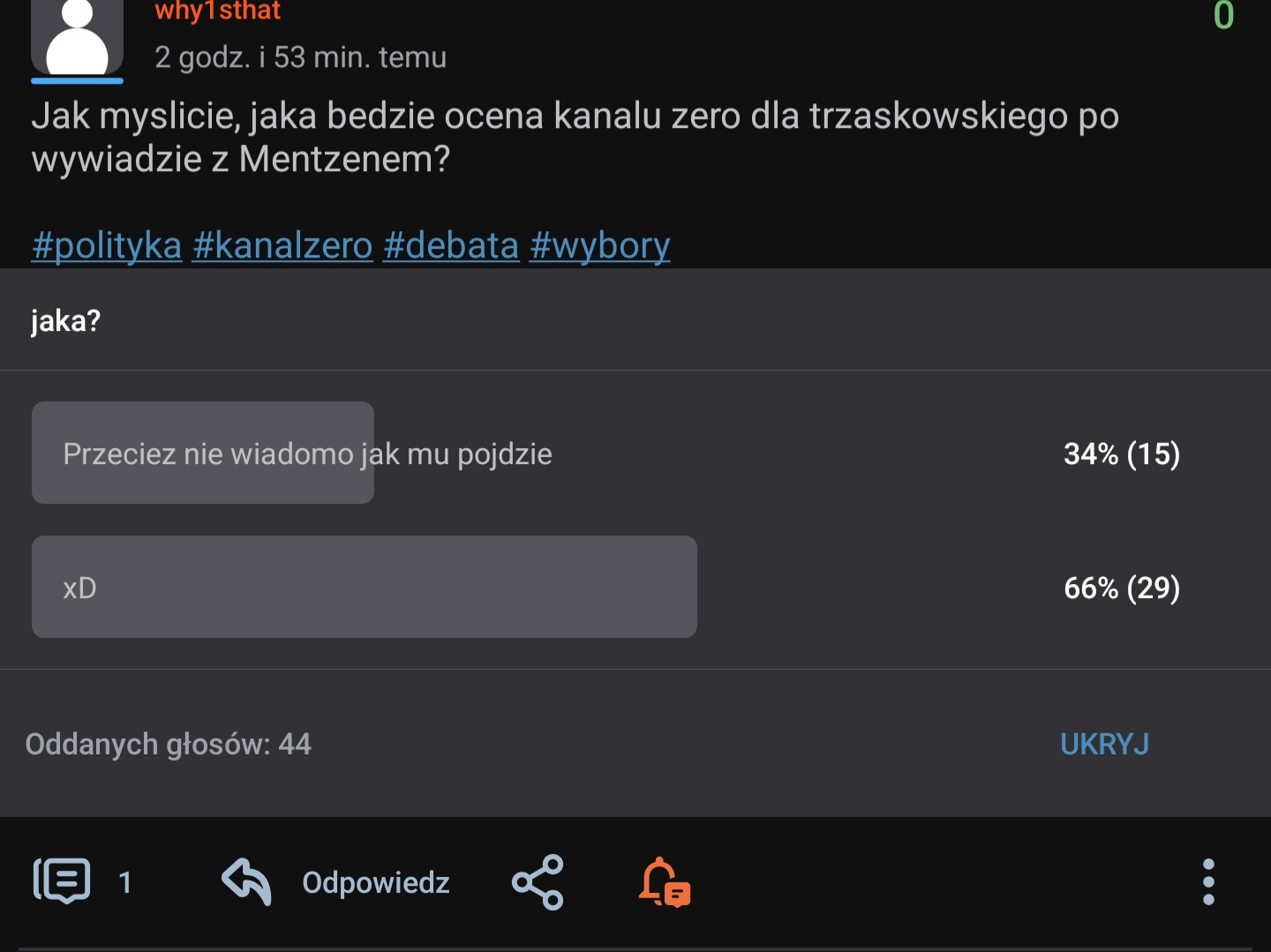This screenshot has height=952, width=1271.
Task: Select poll option 'Przeciez nie wiadomo jak mu pojdzie'
Action: pyautogui.click(x=307, y=454)
